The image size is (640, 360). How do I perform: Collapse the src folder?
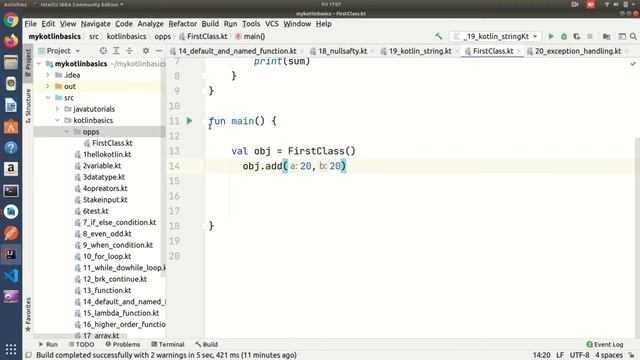pyautogui.click(x=48, y=98)
